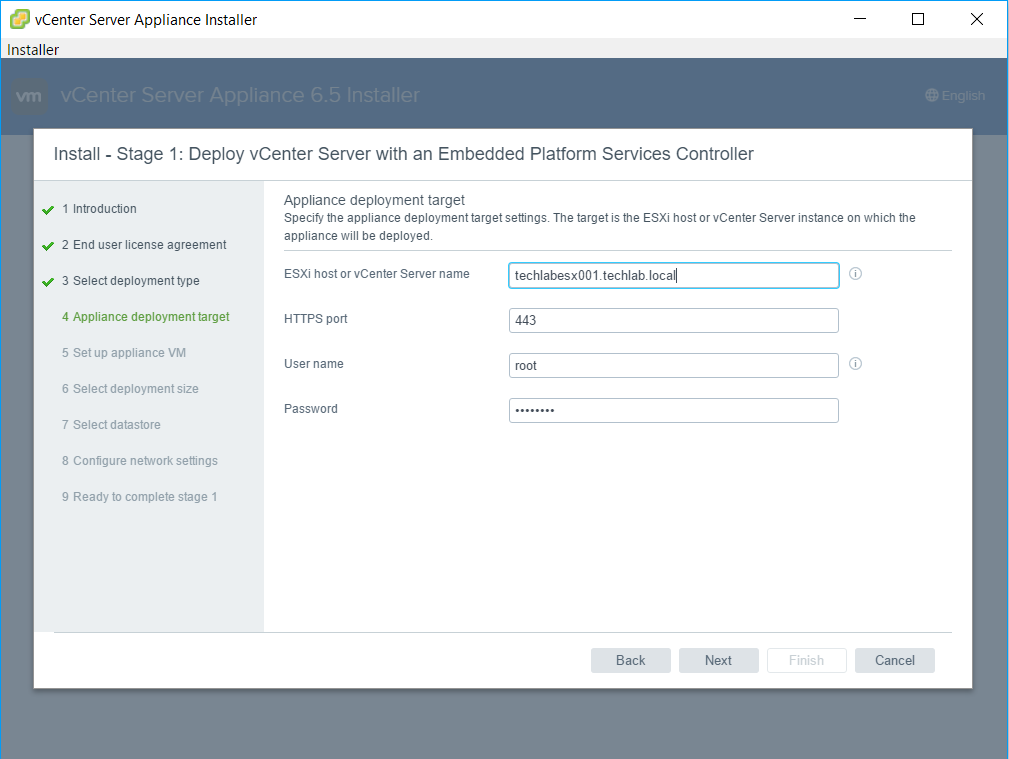This screenshot has height=759, width=1009.
Task: Go to step 2 End user license agreement
Action: 144,245
